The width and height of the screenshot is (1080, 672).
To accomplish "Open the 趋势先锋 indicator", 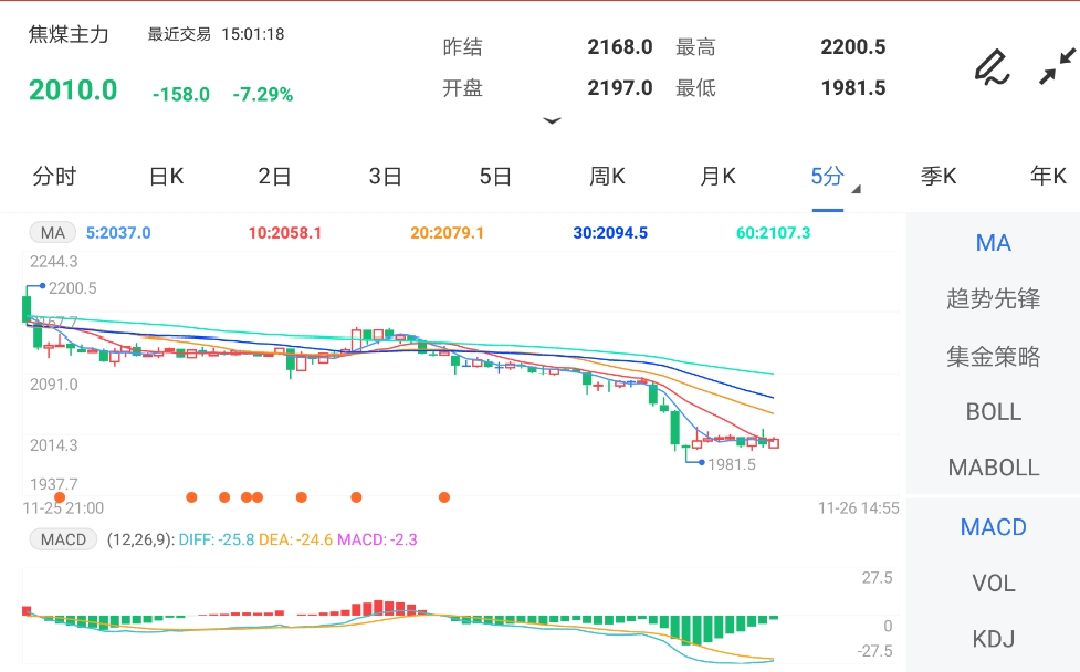I will pos(992,298).
